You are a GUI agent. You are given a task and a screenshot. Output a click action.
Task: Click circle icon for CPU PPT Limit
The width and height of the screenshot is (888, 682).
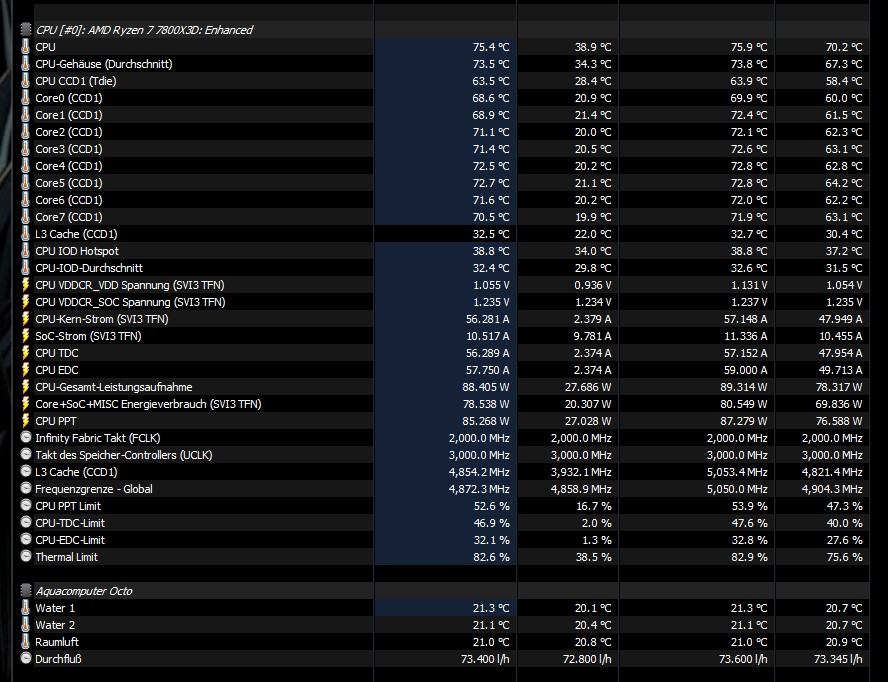[x=25, y=505]
